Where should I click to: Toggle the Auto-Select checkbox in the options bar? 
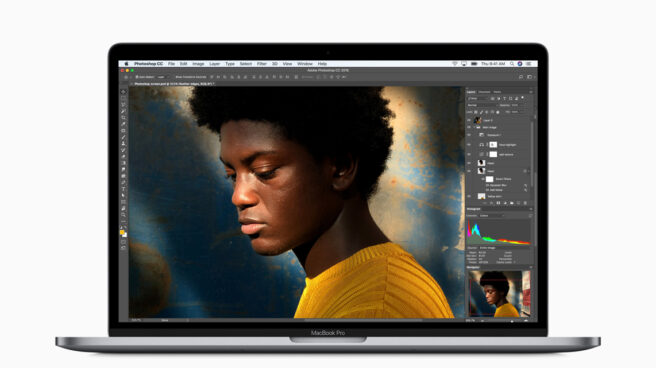pos(137,77)
